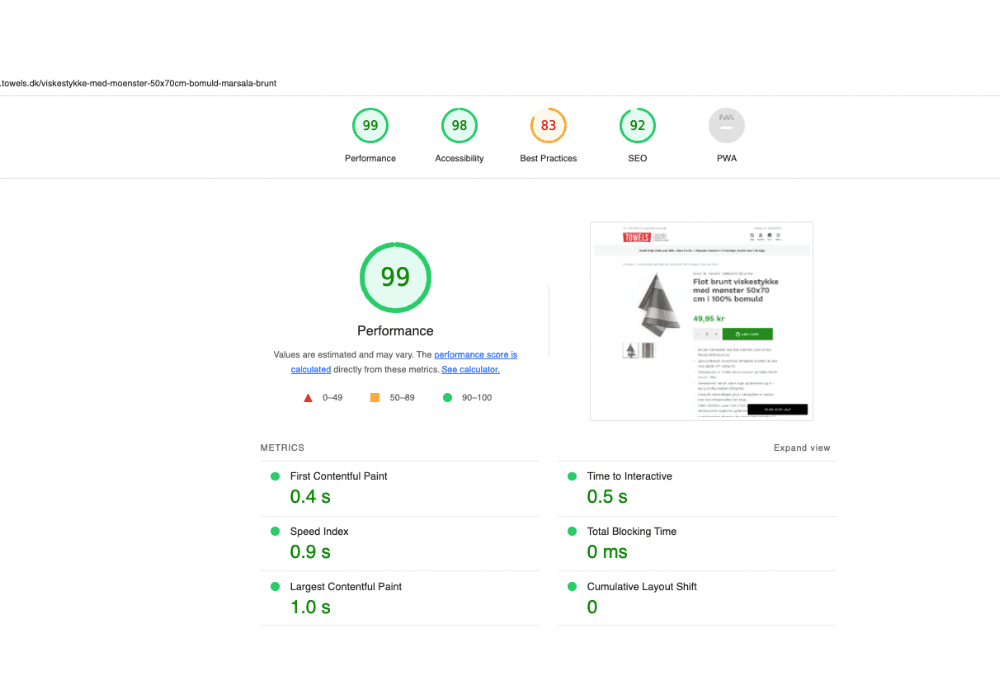The width and height of the screenshot is (1000, 700).
Task: Expand the metrics with Expand view
Action: point(802,447)
